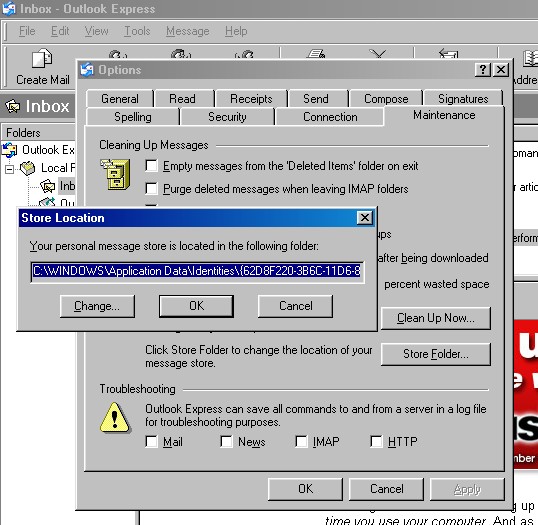Select the Local Folders icon in the tree
This screenshot has width=538, height=525.
click(27, 168)
